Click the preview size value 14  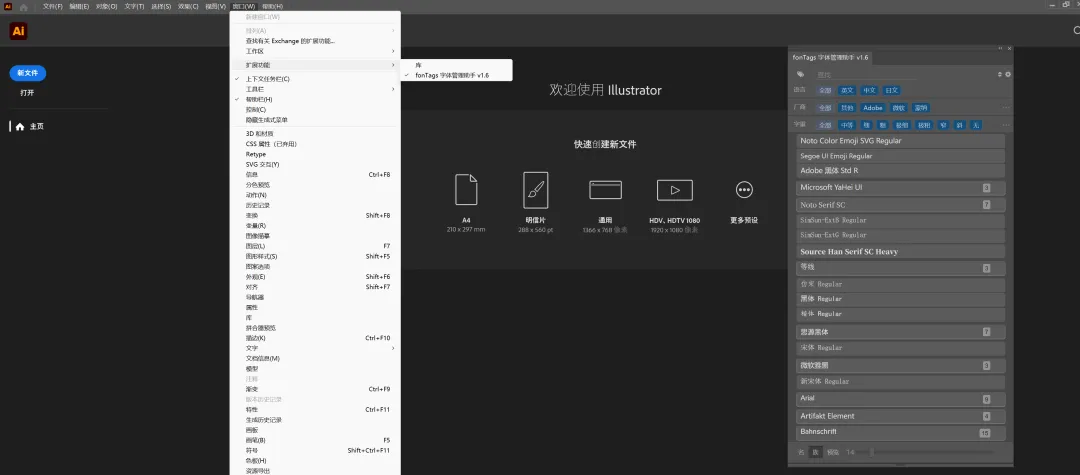(851, 452)
